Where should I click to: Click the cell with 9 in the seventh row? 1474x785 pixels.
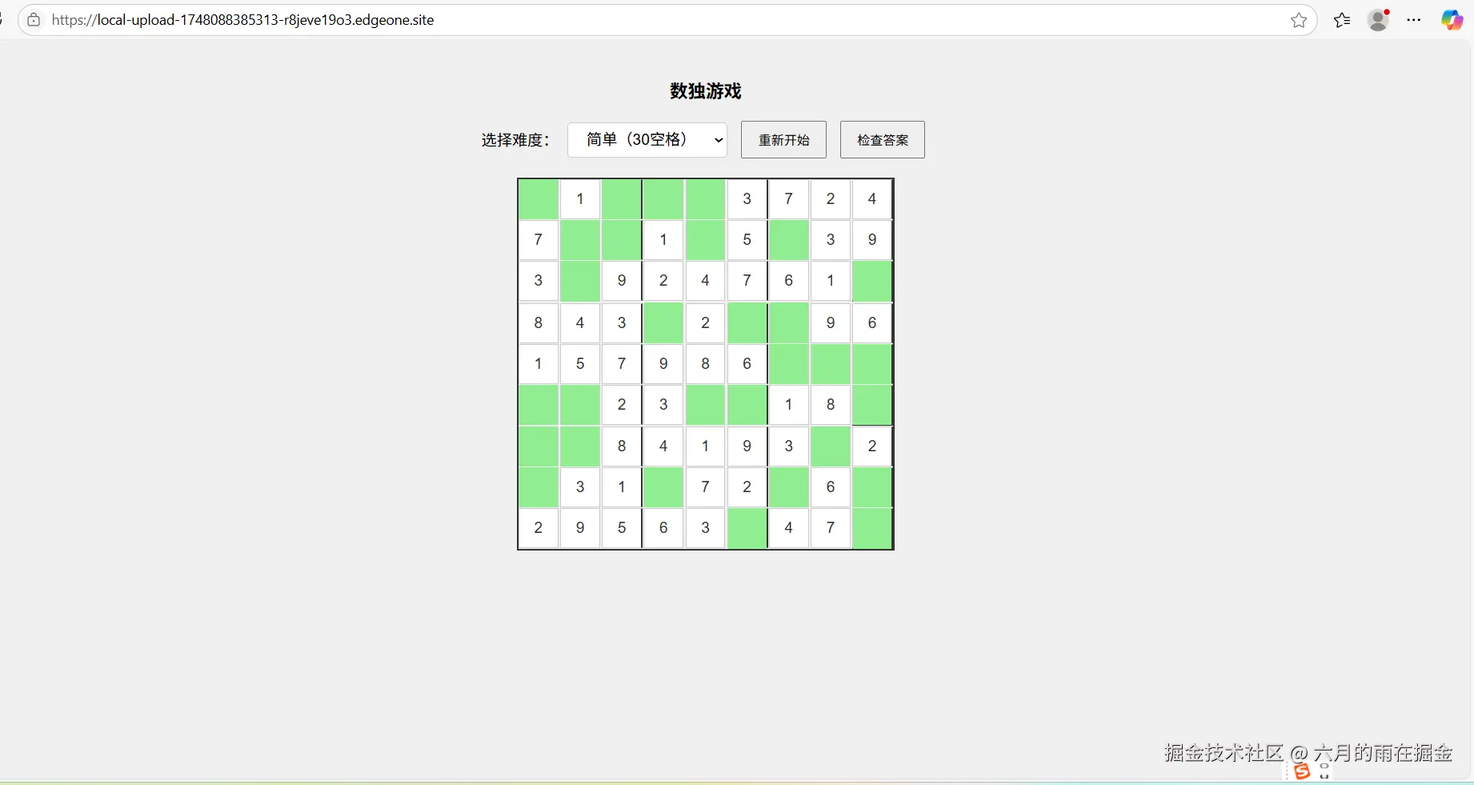pyautogui.click(x=747, y=446)
